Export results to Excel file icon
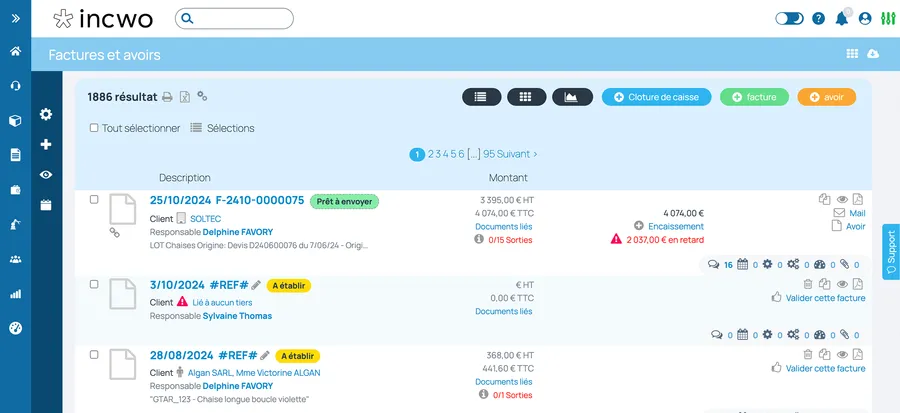Screen dimensions: 900x413 coord(185,97)
